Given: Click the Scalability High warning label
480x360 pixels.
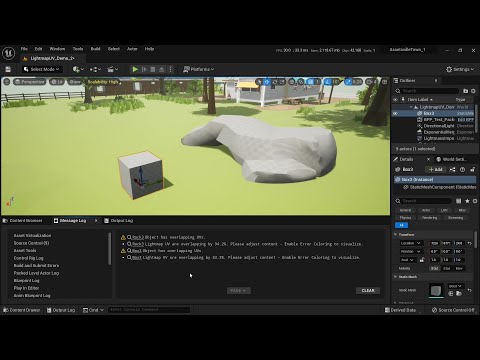Looking at the screenshot, I should (x=103, y=82).
